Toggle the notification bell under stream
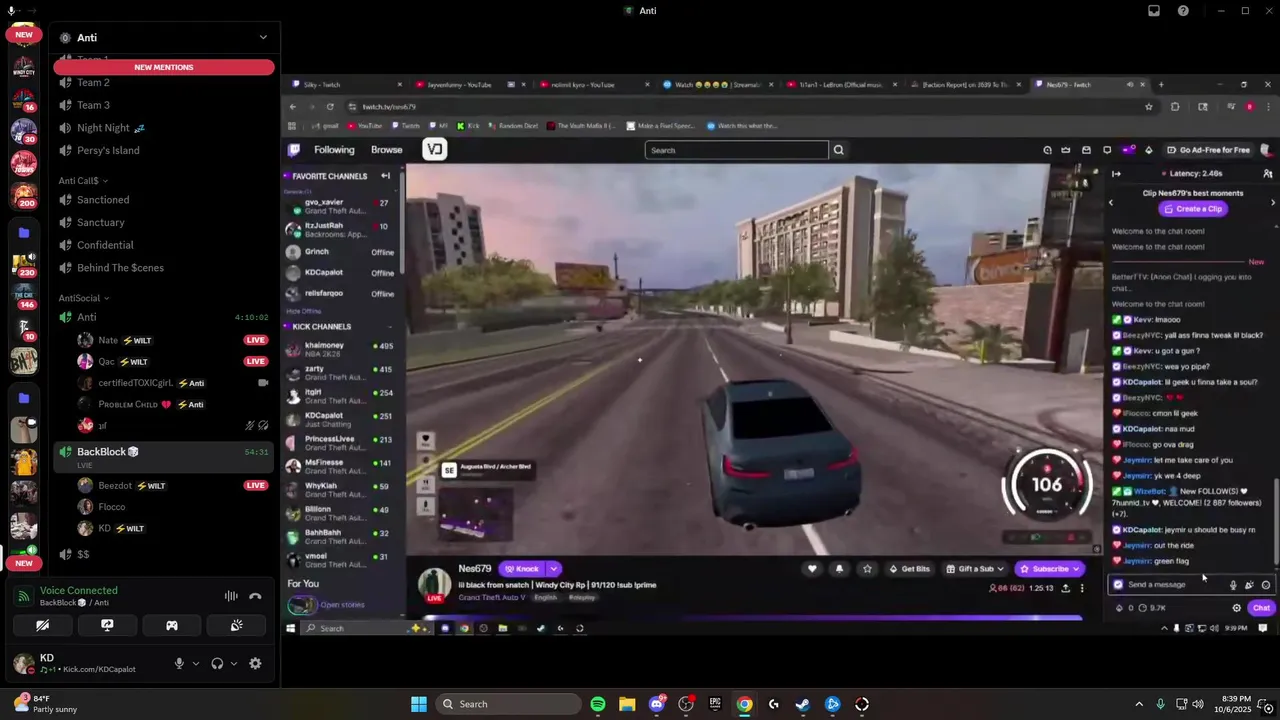This screenshot has width=1280, height=720. [x=839, y=569]
